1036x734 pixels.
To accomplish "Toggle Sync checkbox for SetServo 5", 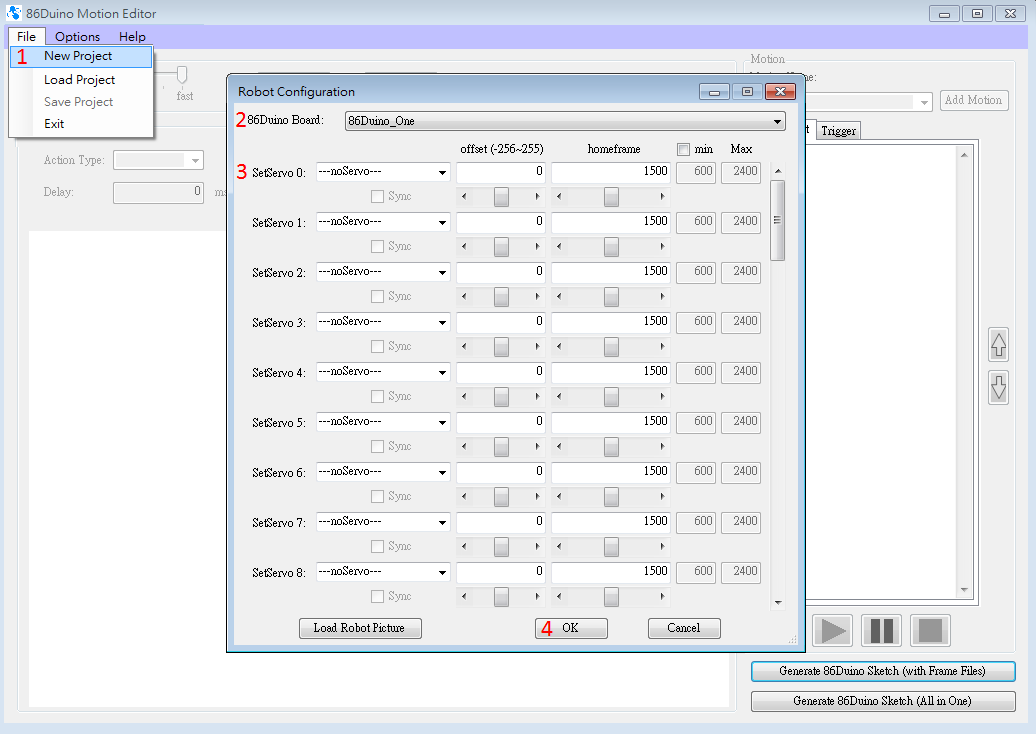I will 377,447.
